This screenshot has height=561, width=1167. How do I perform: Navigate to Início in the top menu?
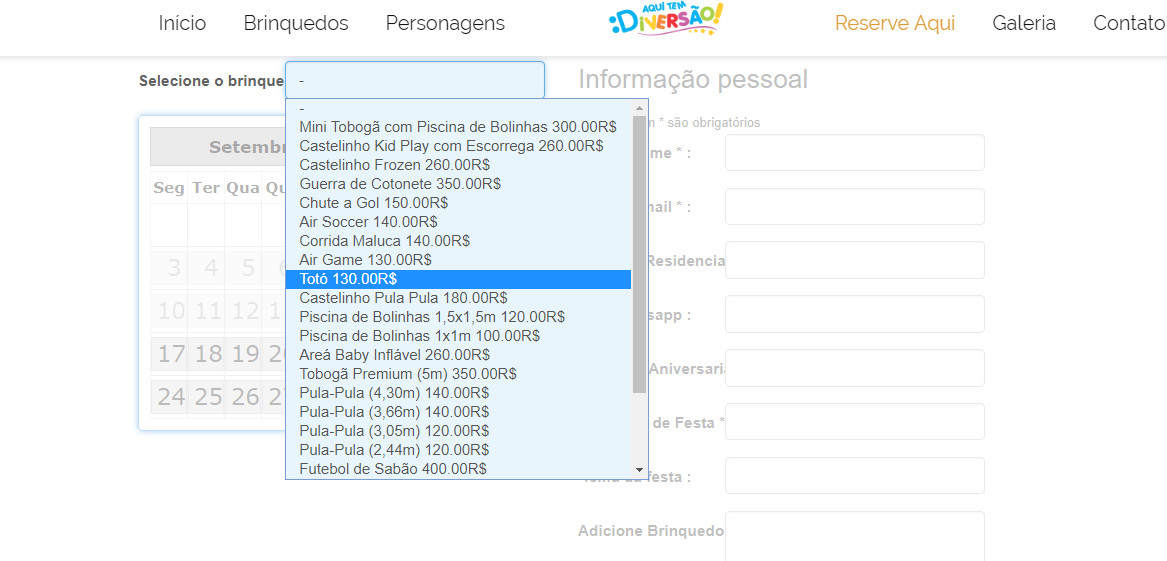click(x=182, y=23)
